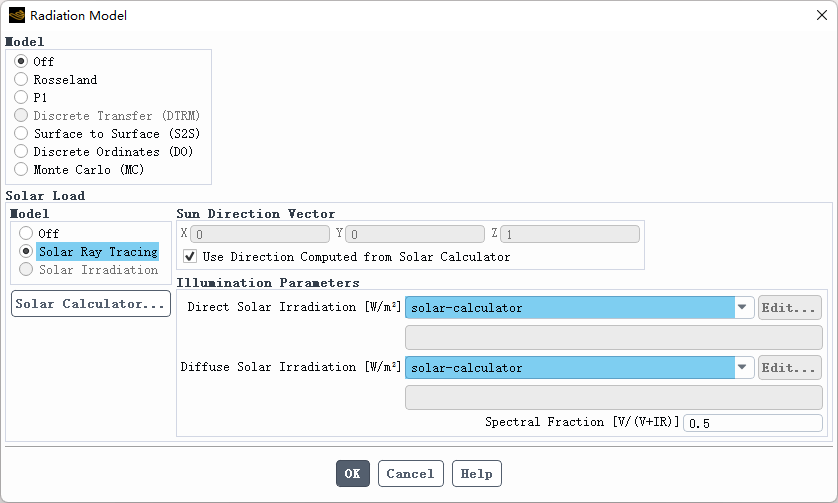The width and height of the screenshot is (838, 503).
Task: Choose Discrete Ordinates (DO) model
Action: [21, 151]
